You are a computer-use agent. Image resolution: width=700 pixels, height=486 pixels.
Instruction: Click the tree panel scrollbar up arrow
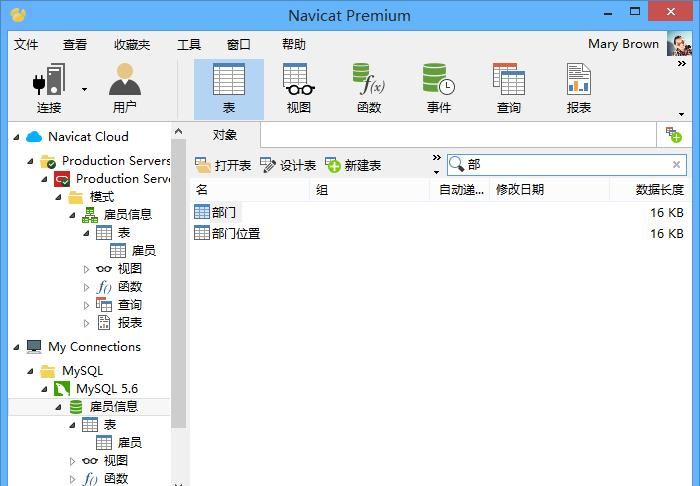[179, 131]
